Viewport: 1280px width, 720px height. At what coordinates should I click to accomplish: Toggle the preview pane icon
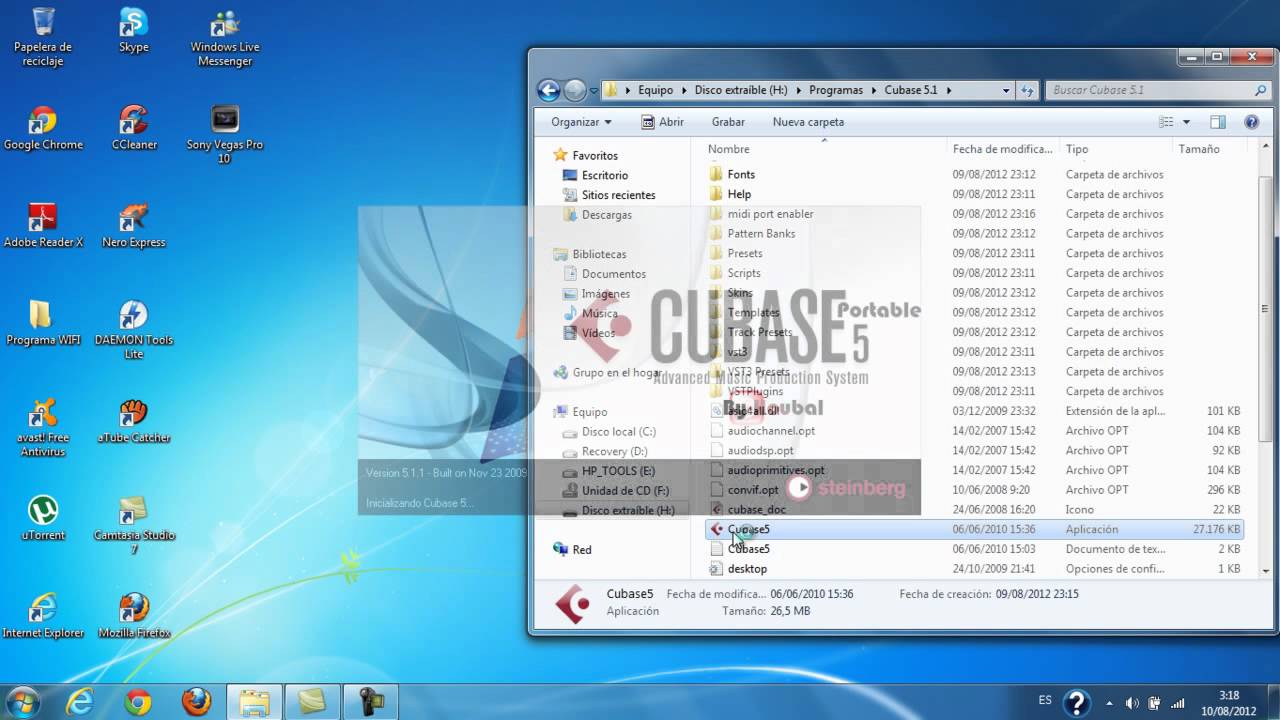tap(1217, 122)
